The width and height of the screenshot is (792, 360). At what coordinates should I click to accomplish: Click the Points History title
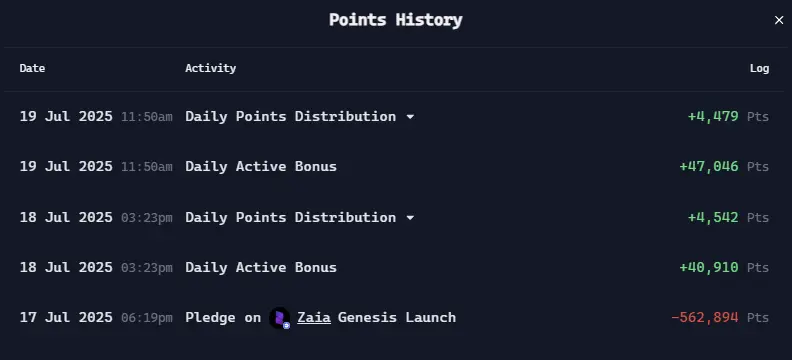pos(395,20)
